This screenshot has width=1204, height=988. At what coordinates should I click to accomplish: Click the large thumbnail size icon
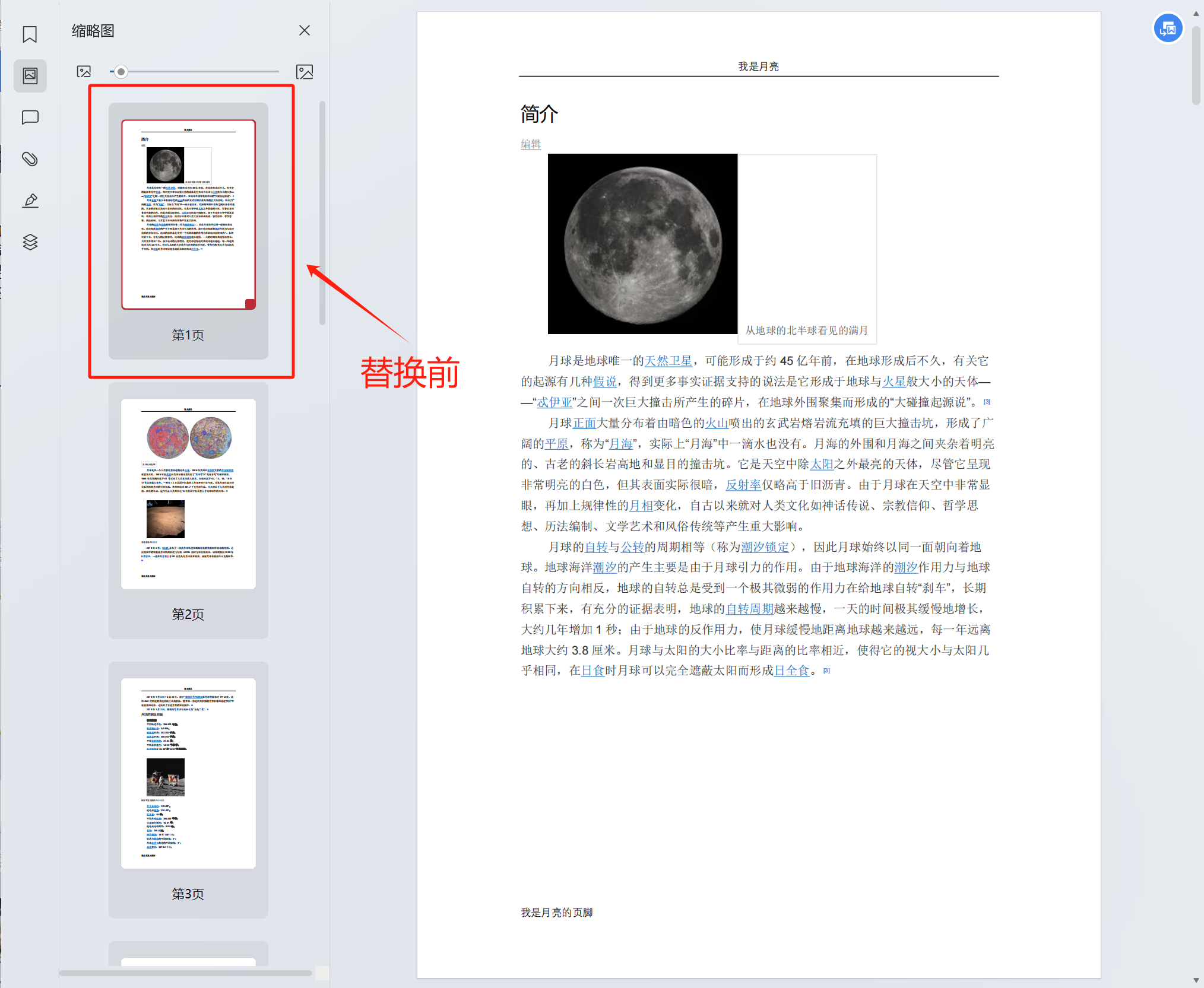pos(306,71)
